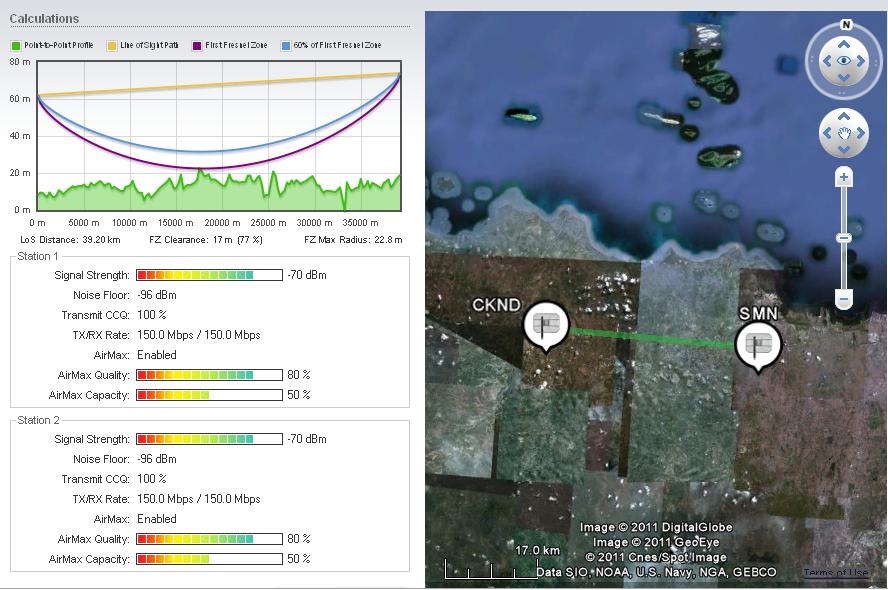Click the "Station 1" group label
888x590 pixels.
(38, 256)
